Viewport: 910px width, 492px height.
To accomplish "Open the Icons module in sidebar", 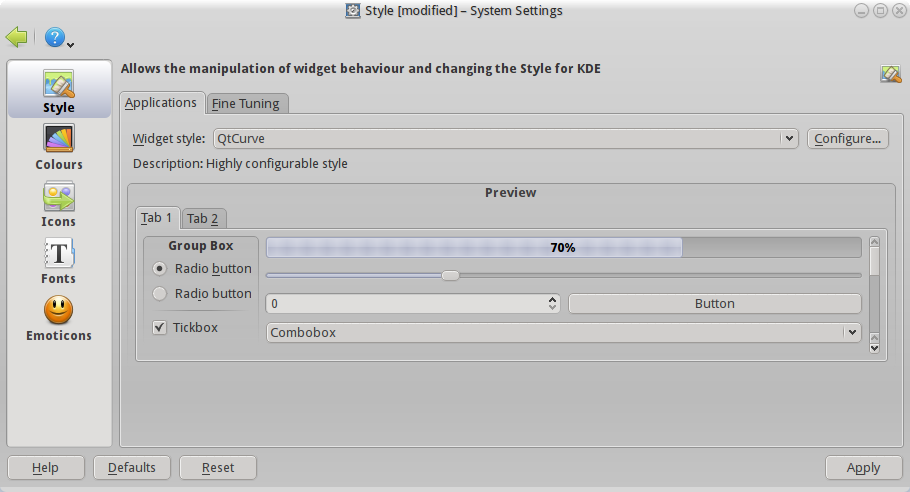I will coord(59,204).
